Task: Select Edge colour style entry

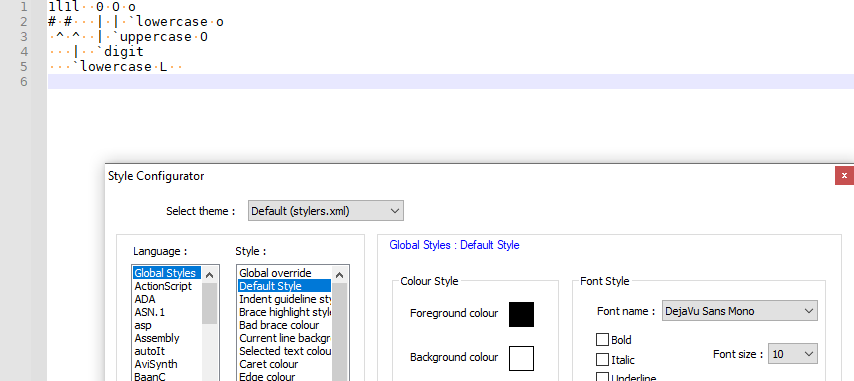Action: 284,376
